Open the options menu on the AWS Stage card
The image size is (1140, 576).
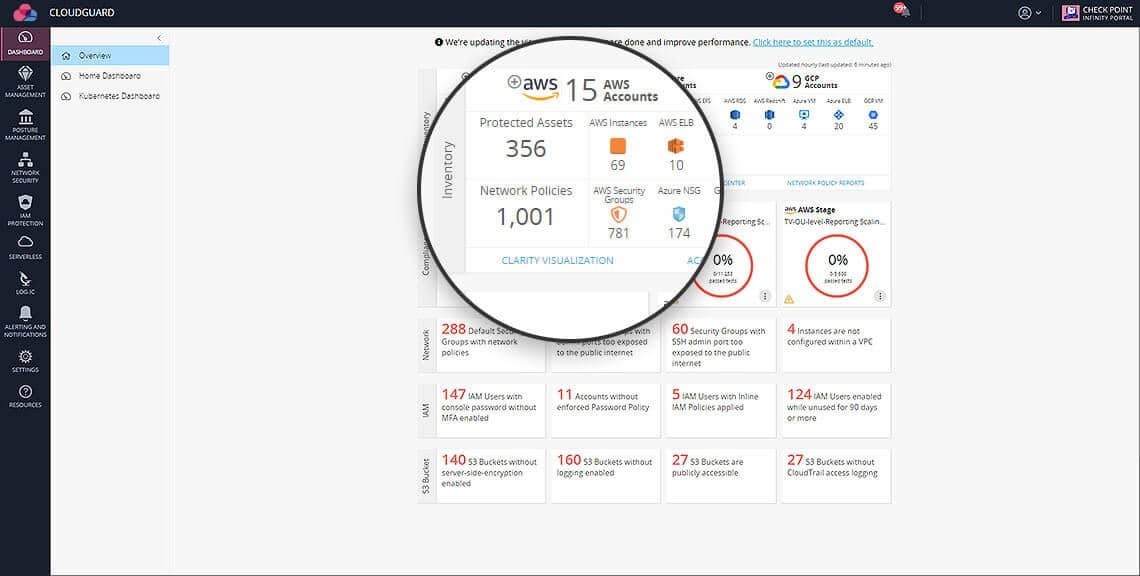880,296
